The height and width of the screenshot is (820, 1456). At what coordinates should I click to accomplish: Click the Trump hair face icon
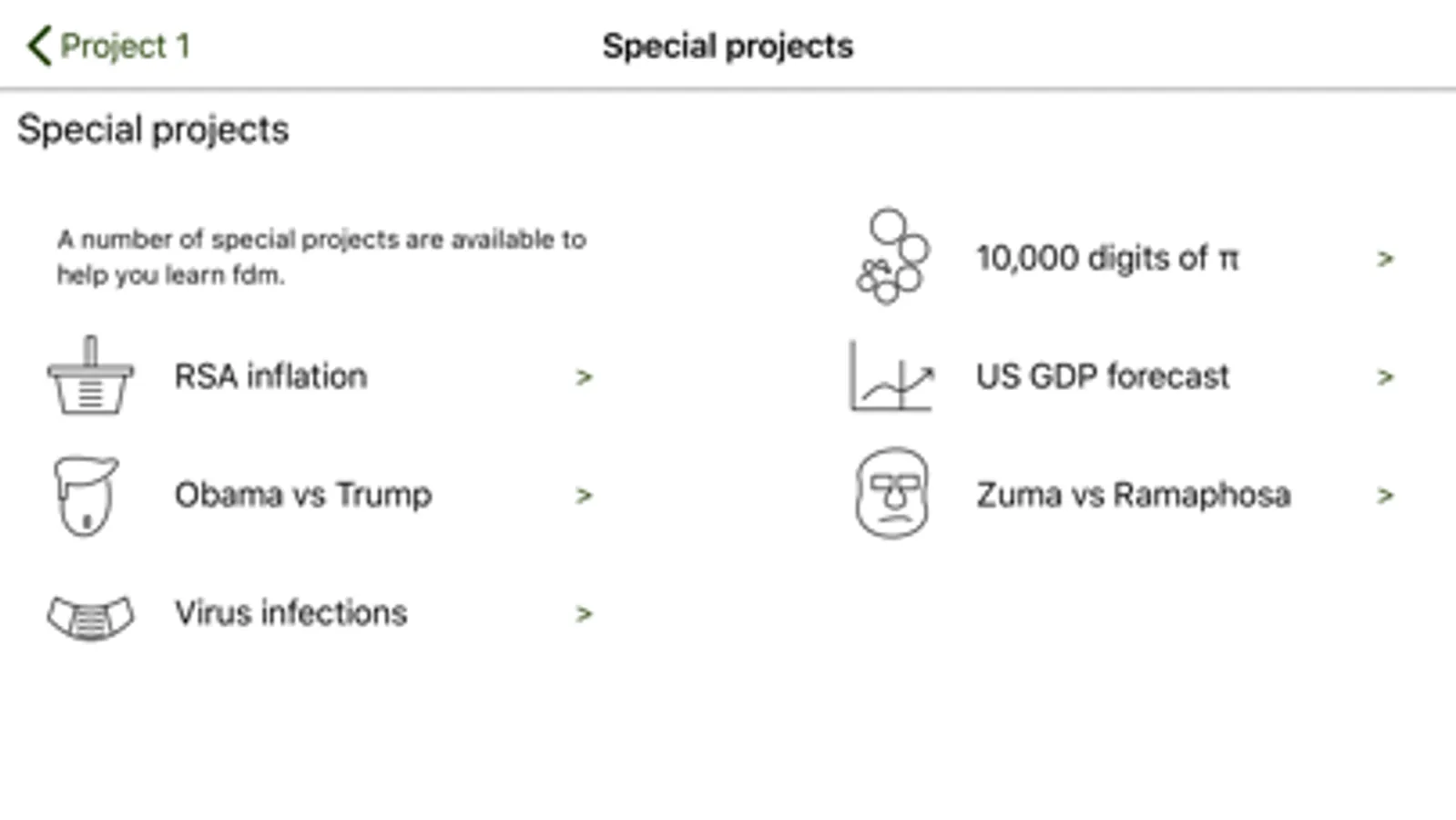coord(87,496)
